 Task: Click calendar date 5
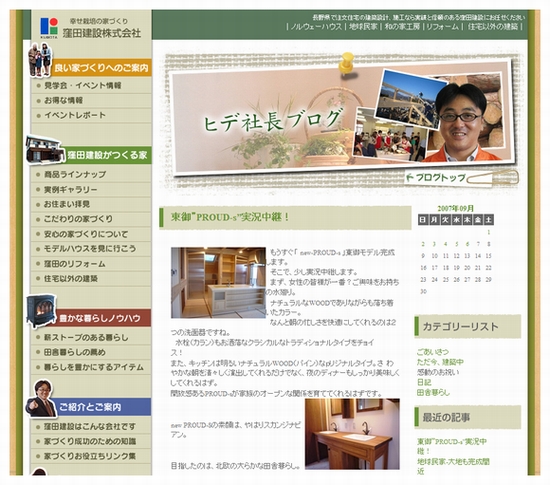(x=456, y=244)
